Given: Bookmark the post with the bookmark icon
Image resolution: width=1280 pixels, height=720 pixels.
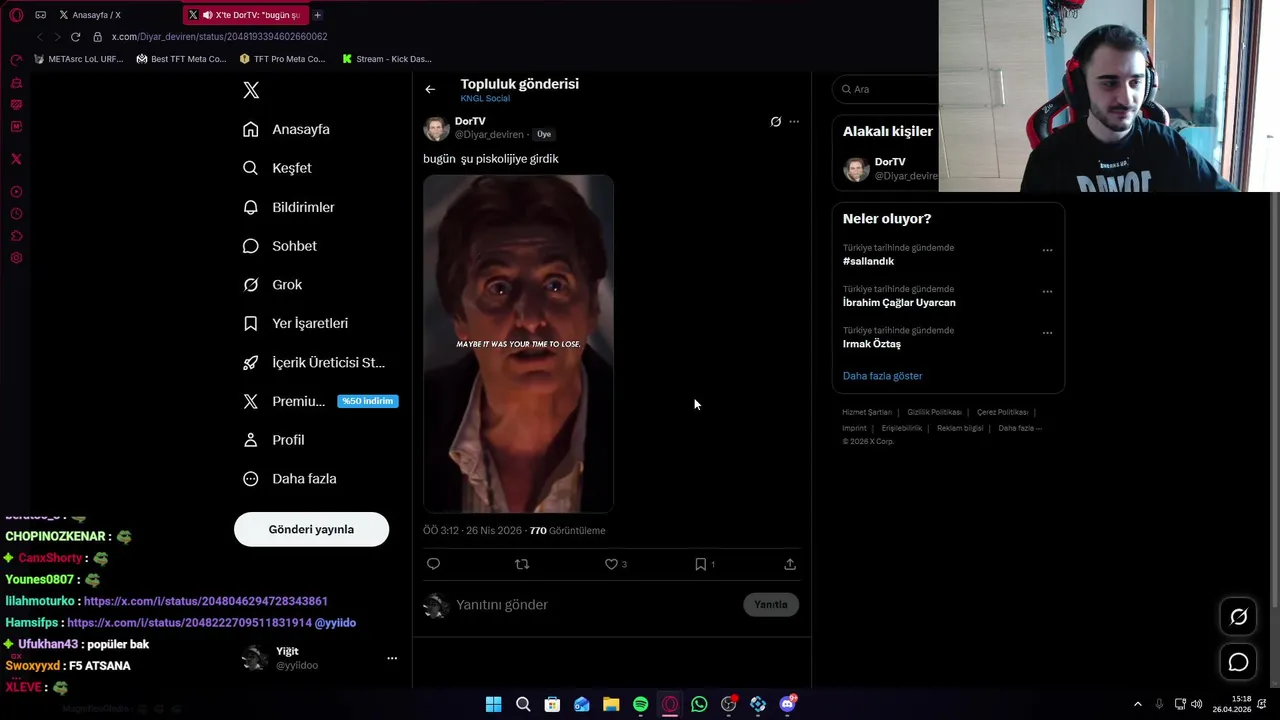Looking at the screenshot, I should pyautogui.click(x=700, y=564).
